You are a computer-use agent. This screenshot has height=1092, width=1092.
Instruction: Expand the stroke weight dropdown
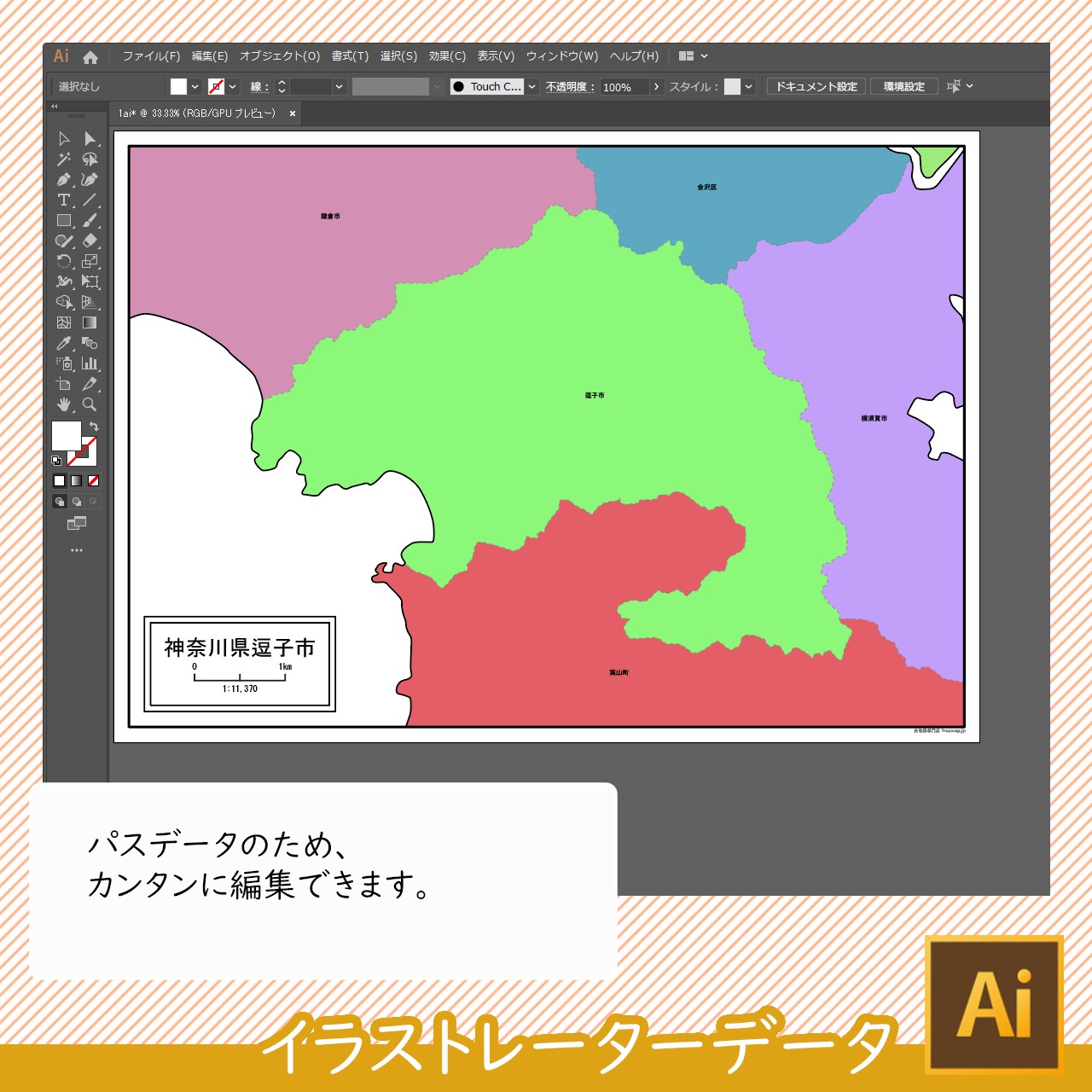(x=339, y=86)
